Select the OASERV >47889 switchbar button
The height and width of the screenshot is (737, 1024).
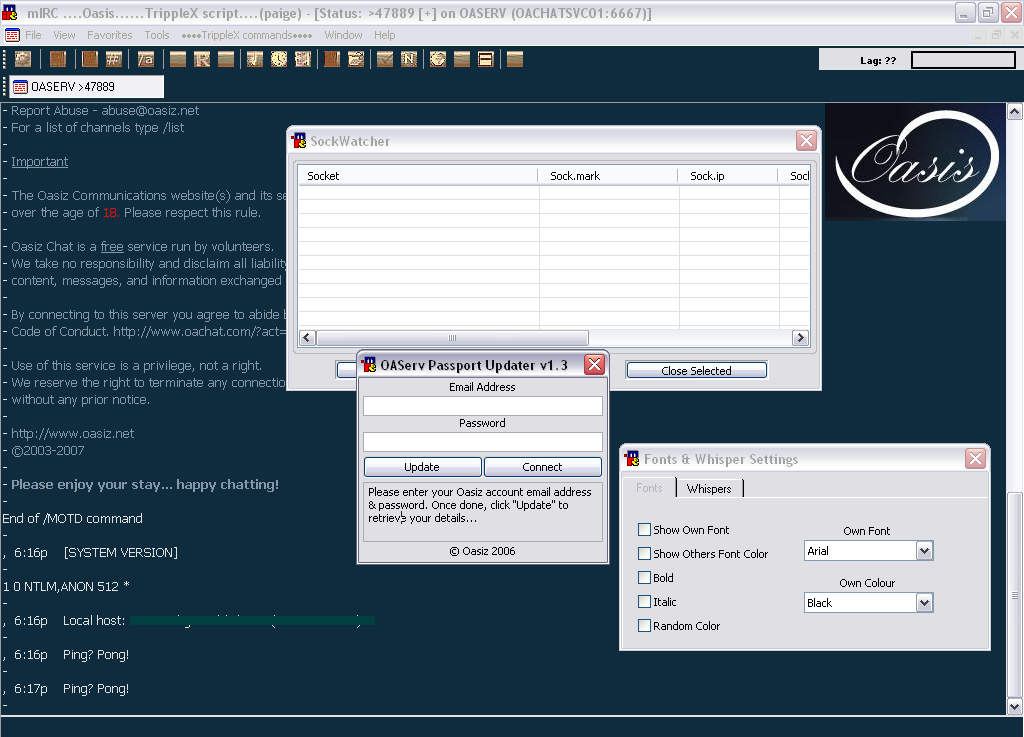point(86,86)
